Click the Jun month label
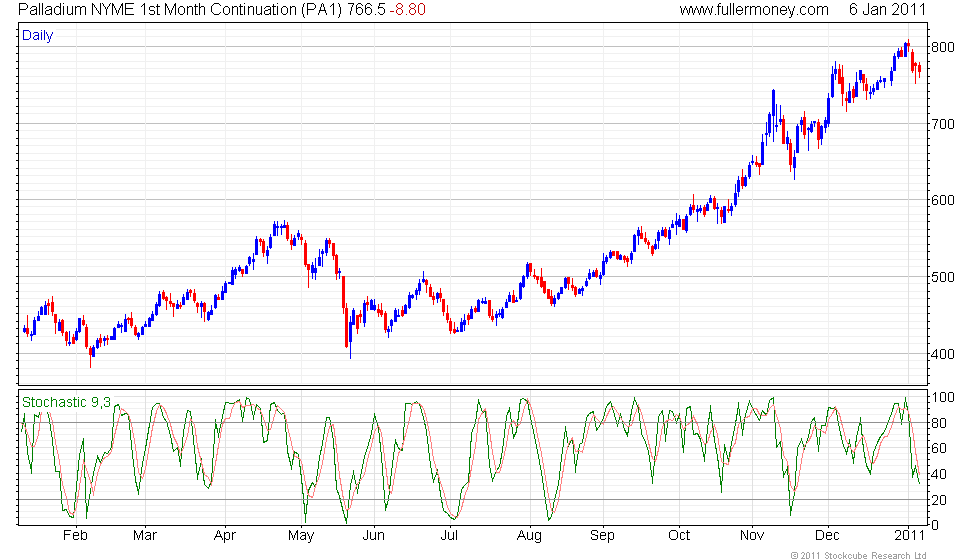 point(374,536)
